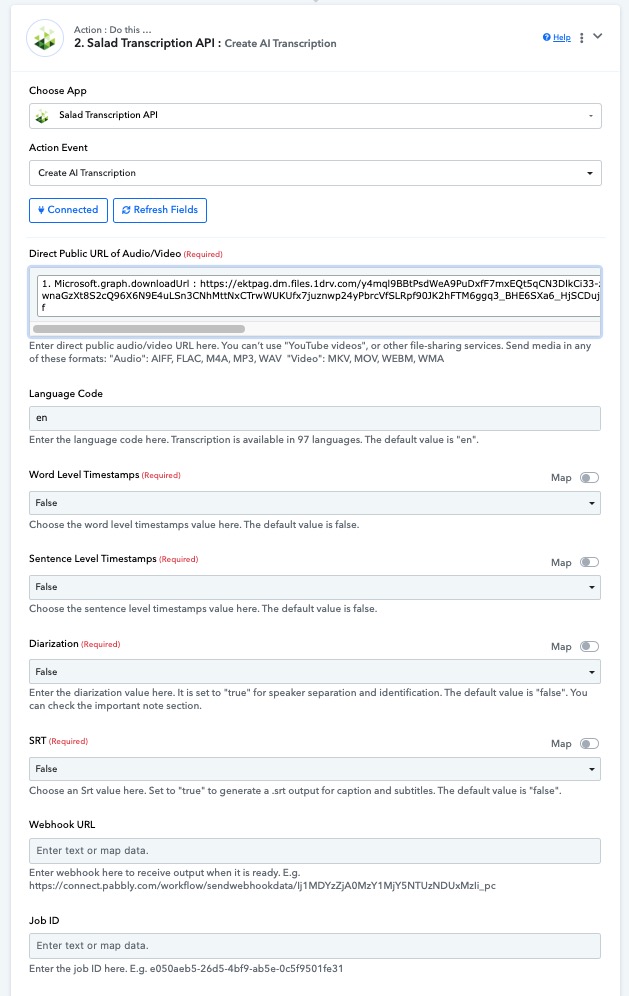This screenshot has width=629, height=996.
Task: Toggle Map switch for Word Level Timestamps
Action: tap(590, 478)
